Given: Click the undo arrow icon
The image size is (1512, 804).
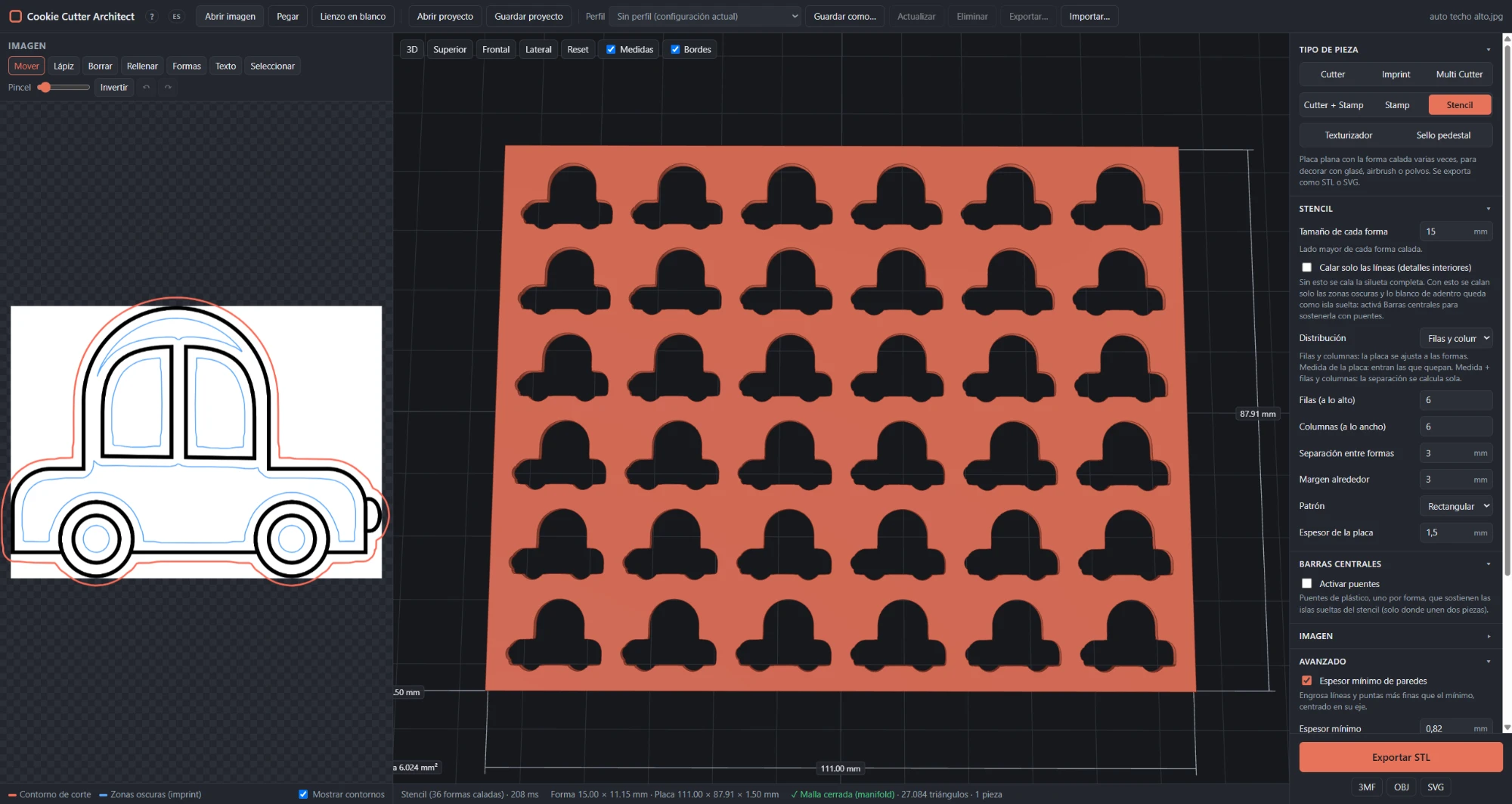Looking at the screenshot, I should point(147,88).
